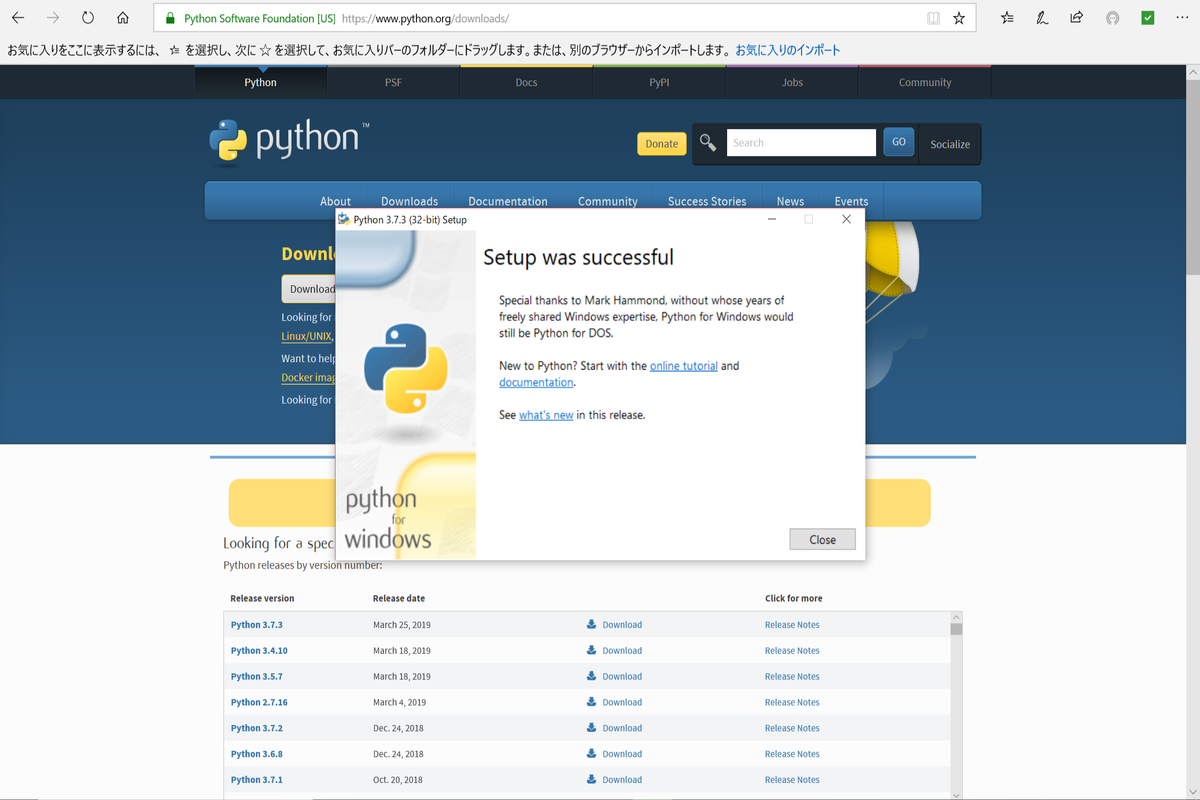Click the python.org logo
Image resolution: width=1200 pixels, height=800 pixels.
coord(289,141)
